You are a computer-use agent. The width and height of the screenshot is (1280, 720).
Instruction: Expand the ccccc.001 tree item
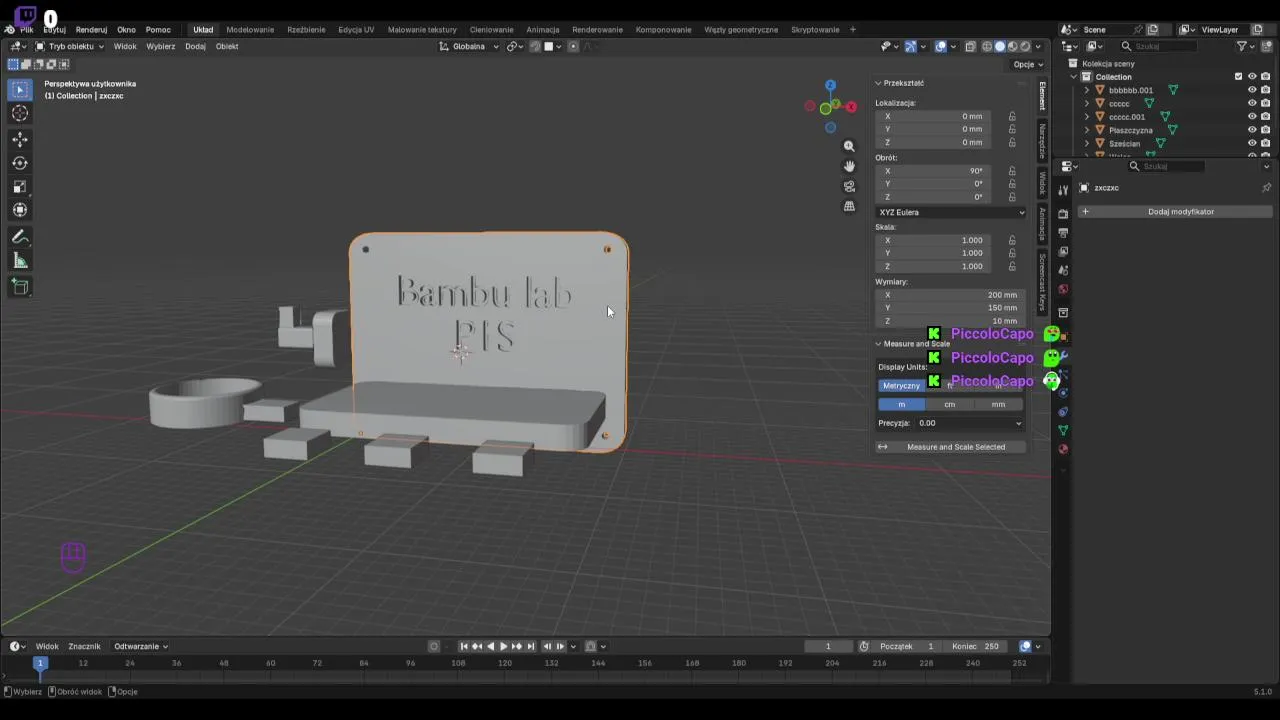(x=1087, y=117)
